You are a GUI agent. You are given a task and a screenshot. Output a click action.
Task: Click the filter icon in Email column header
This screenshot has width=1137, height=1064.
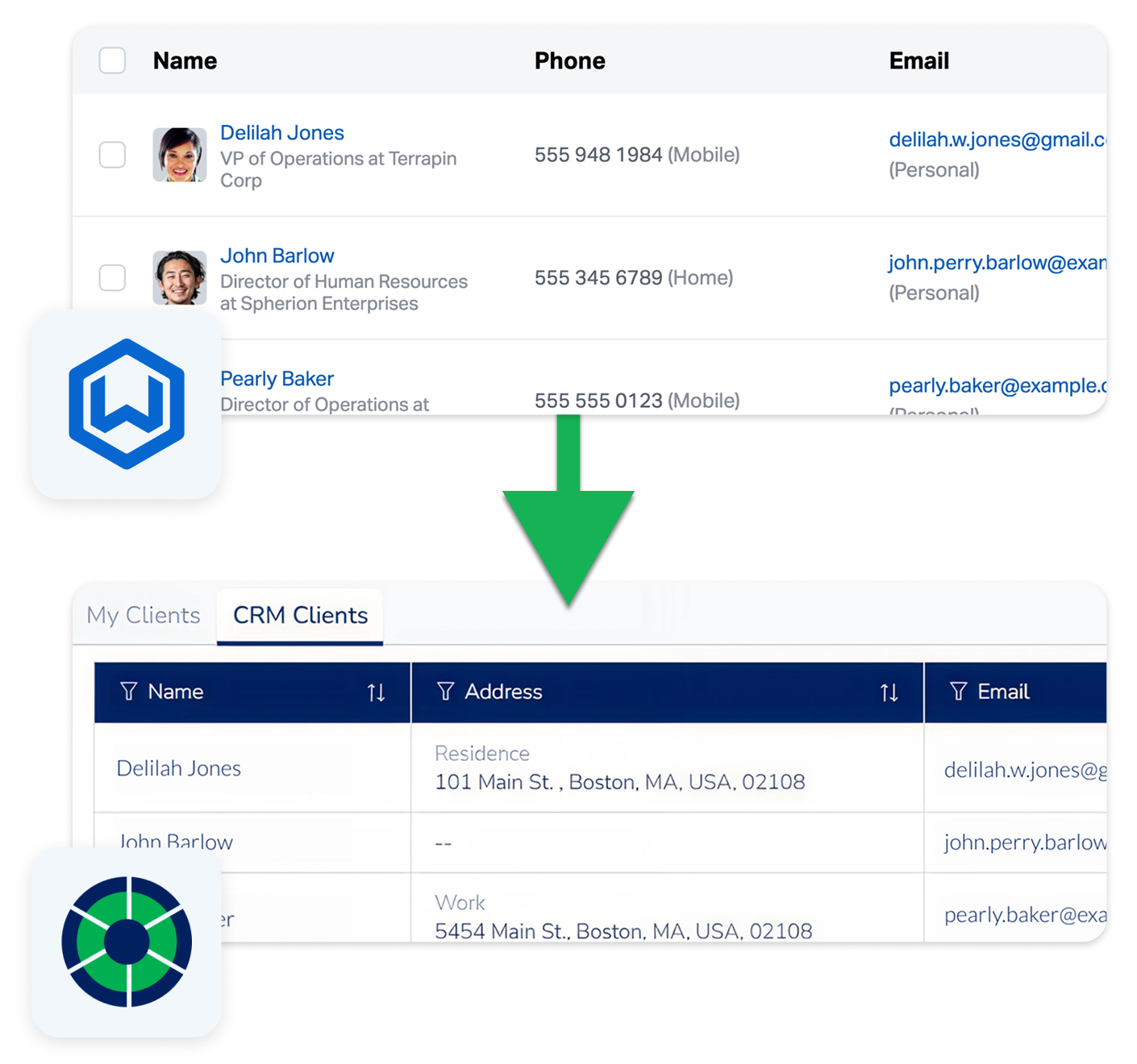pyautogui.click(x=958, y=692)
